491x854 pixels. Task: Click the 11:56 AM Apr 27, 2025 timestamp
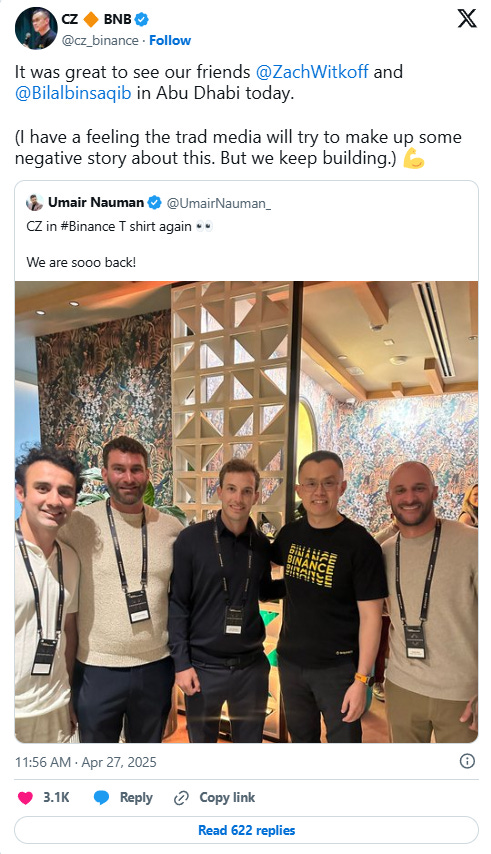[x=85, y=762]
